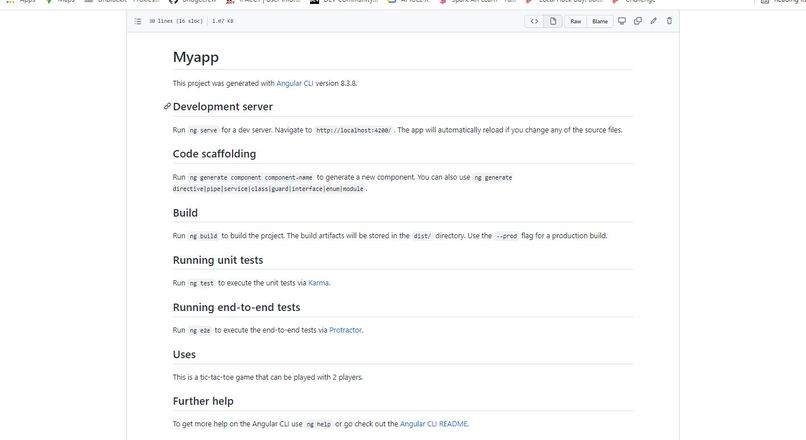Open the Raw file view
806x440 pixels.
click(x=576, y=21)
